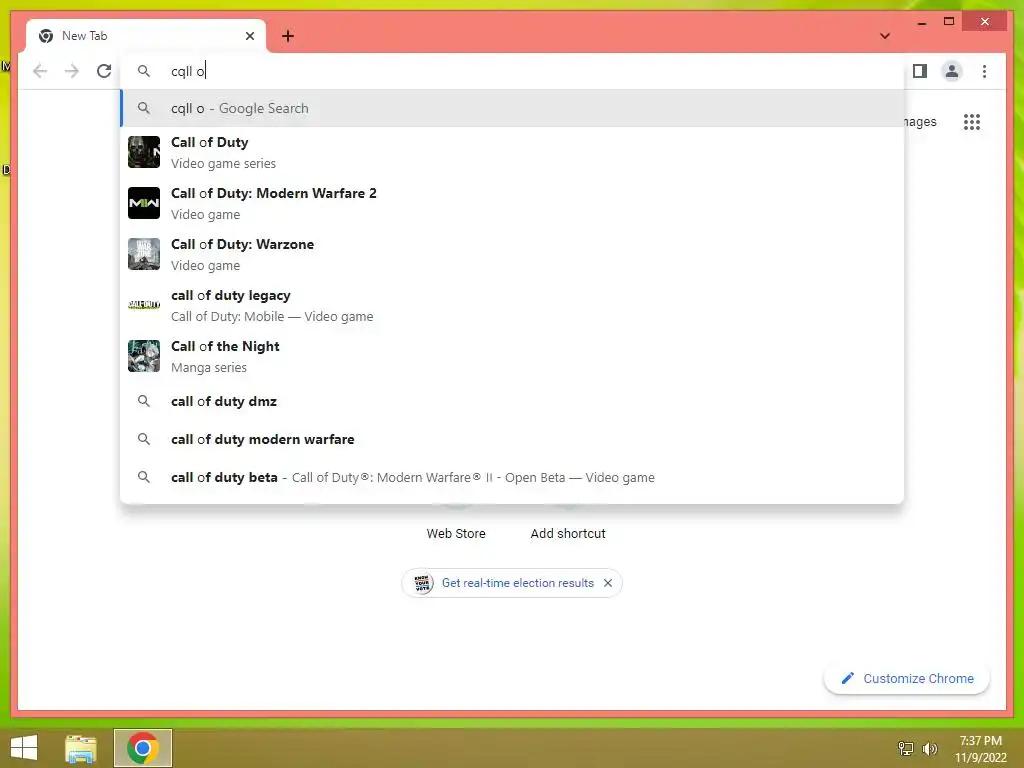1024x768 pixels.
Task: Minimize the Chrome window
Action: pos(921,22)
